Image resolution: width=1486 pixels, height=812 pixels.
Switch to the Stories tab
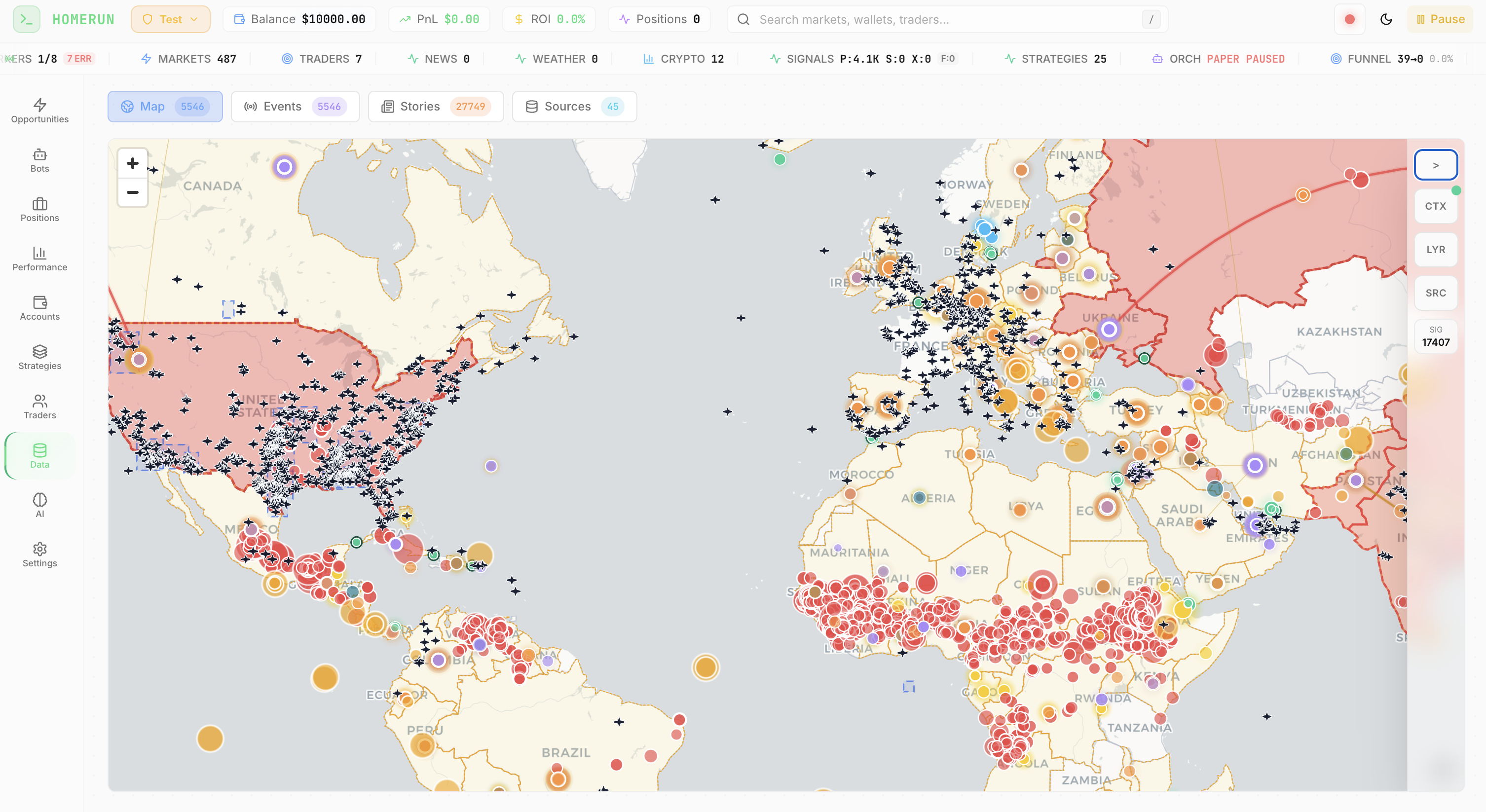436,106
